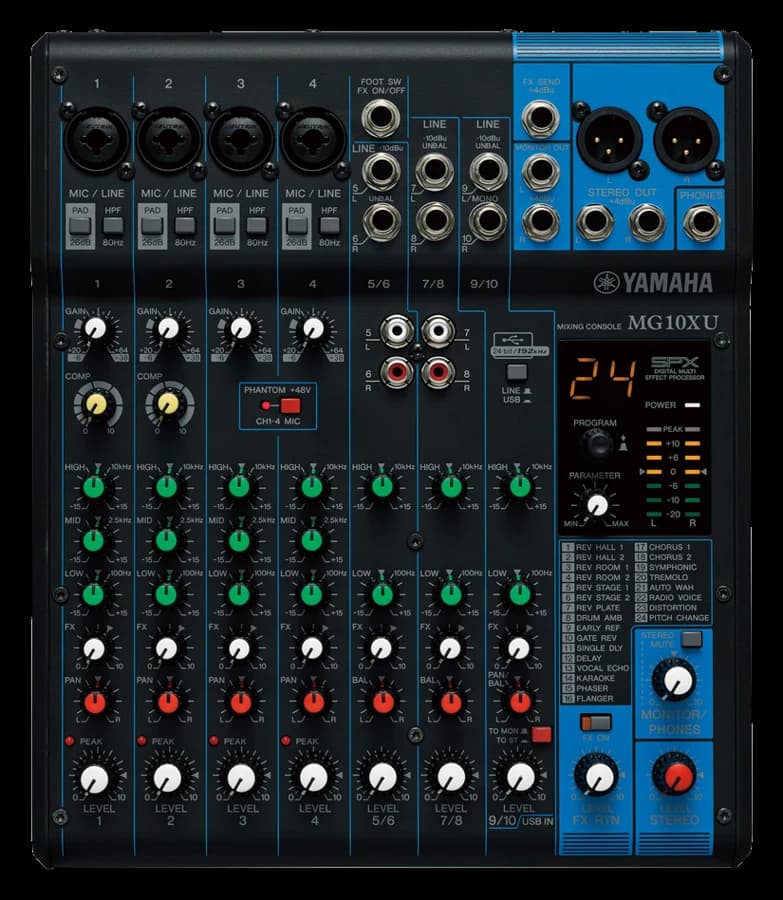The width and height of the screenshot is (783, 900).
Task: Toggle the PAD switch on channel 1
Action: coord(80,226)
